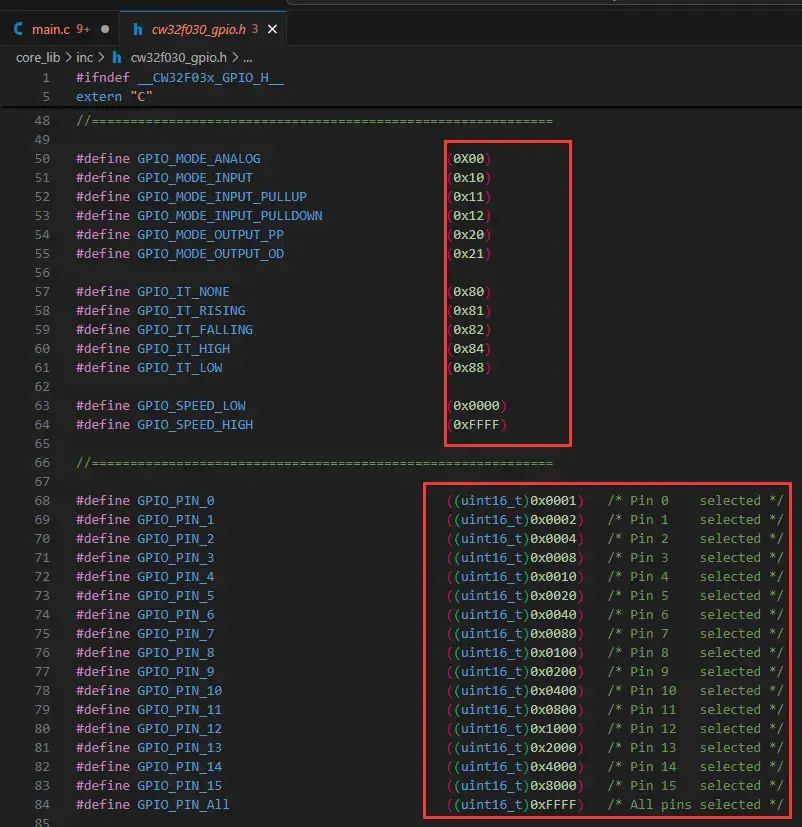Jump to sticky scroll line extern "C"
Viewport: 802px width, 827px height.
pyautogui.click(x=114, y=96)
